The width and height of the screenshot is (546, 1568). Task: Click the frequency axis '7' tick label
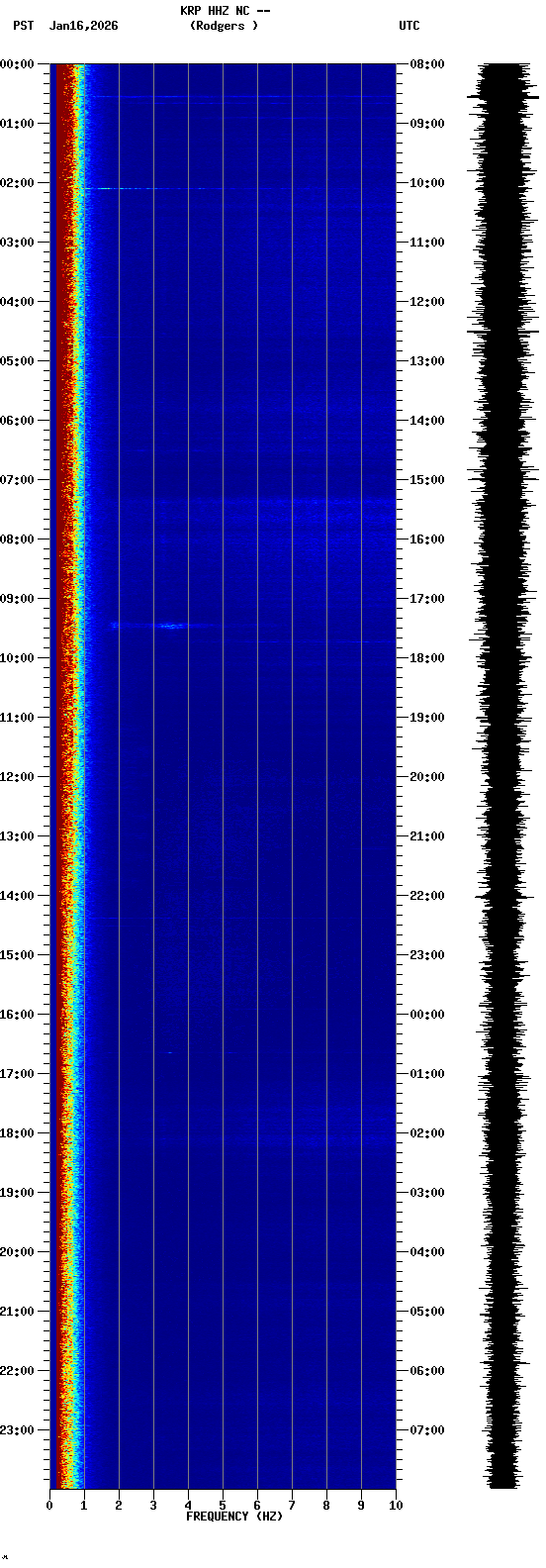coord(292,1506)
